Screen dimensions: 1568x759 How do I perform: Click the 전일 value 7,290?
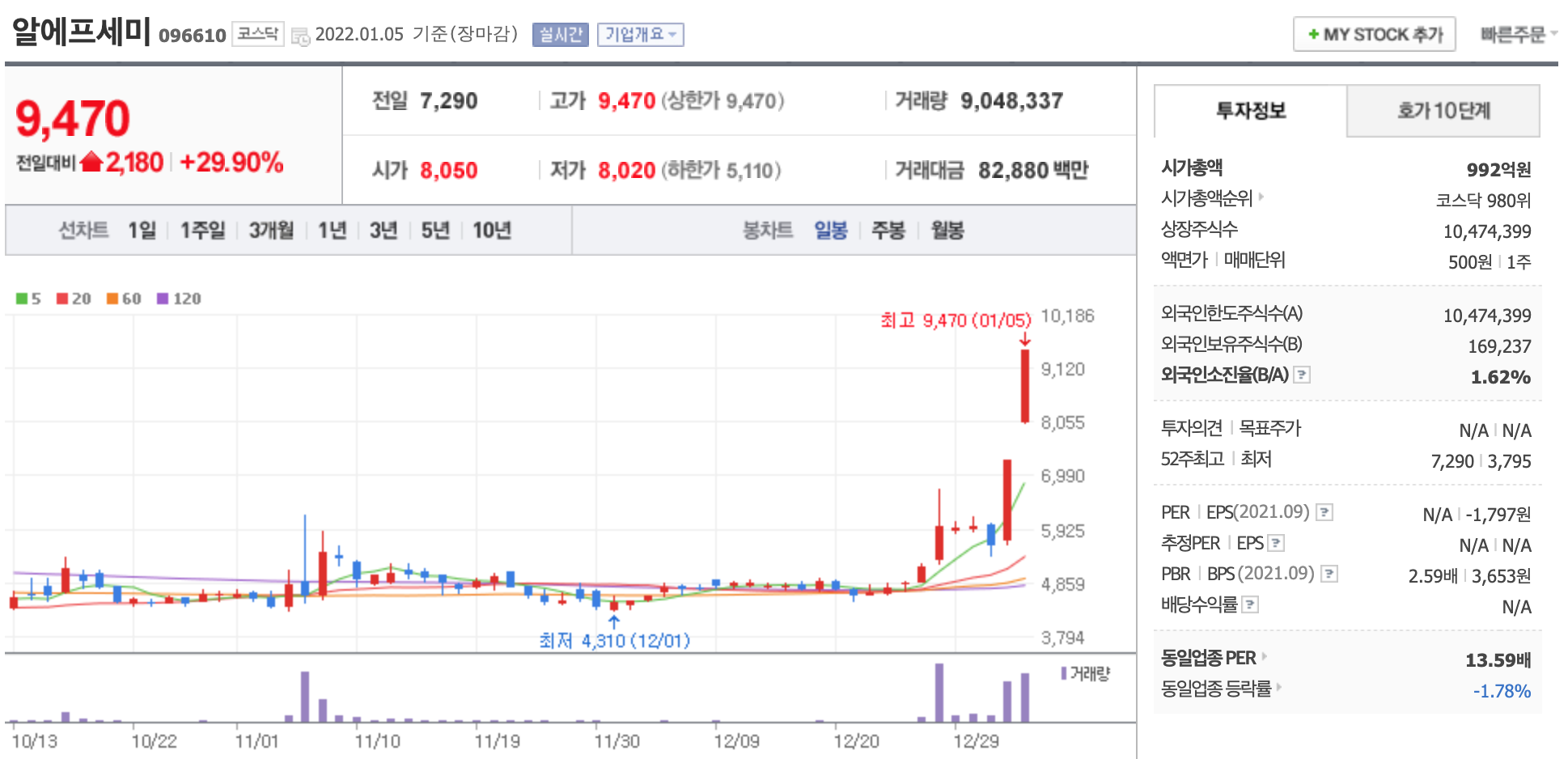point(449,101)
